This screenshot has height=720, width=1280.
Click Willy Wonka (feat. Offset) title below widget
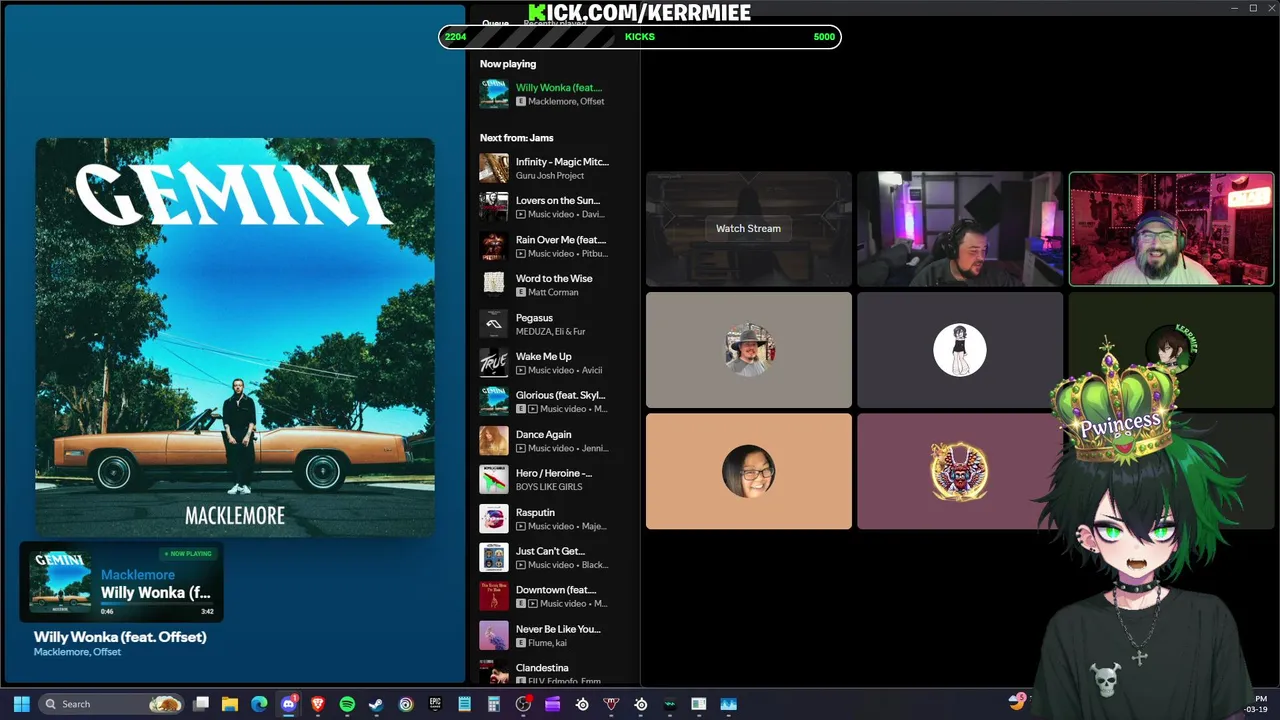pos(120,637)
